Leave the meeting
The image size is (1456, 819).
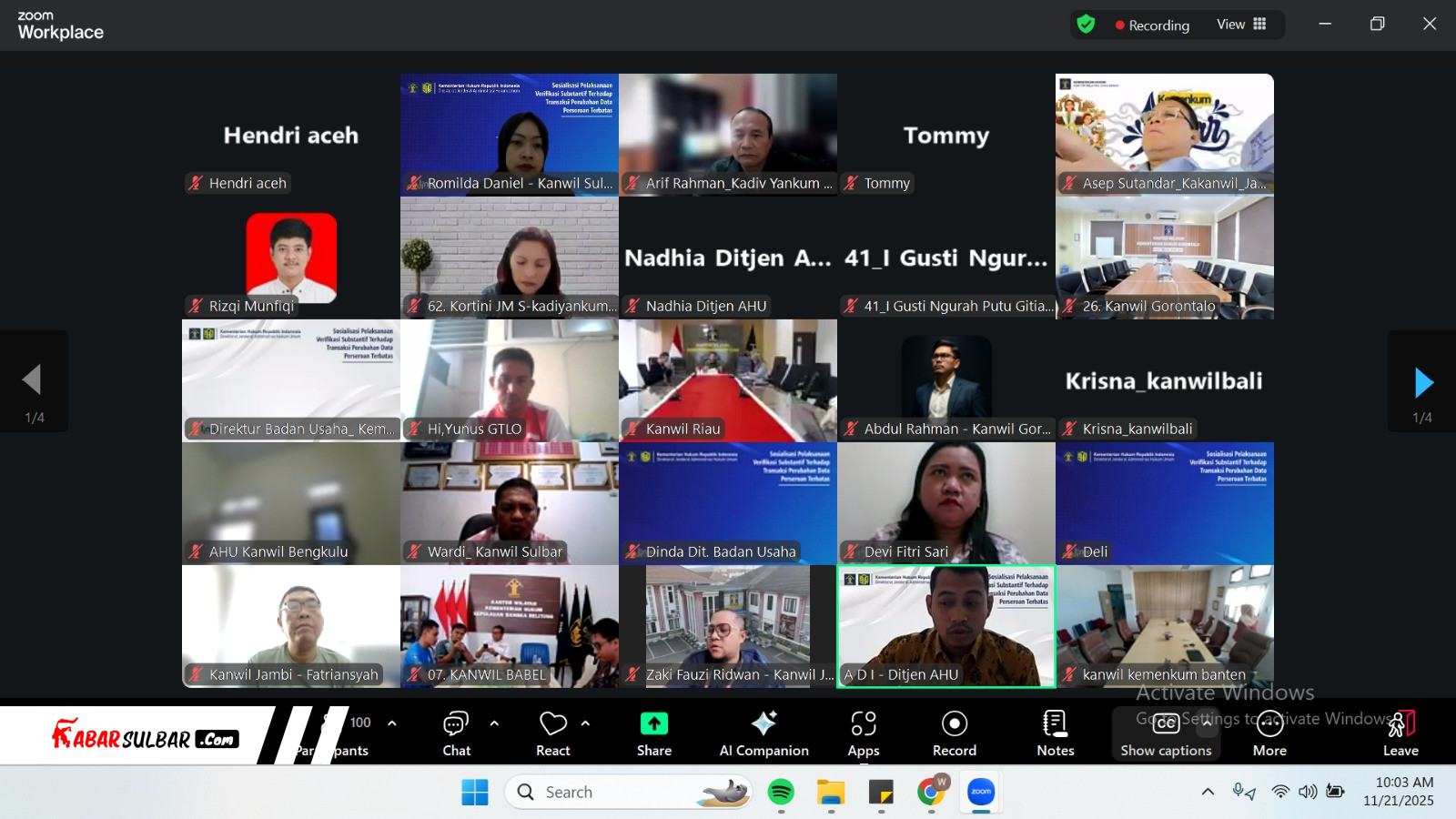tap(1400, 733)
